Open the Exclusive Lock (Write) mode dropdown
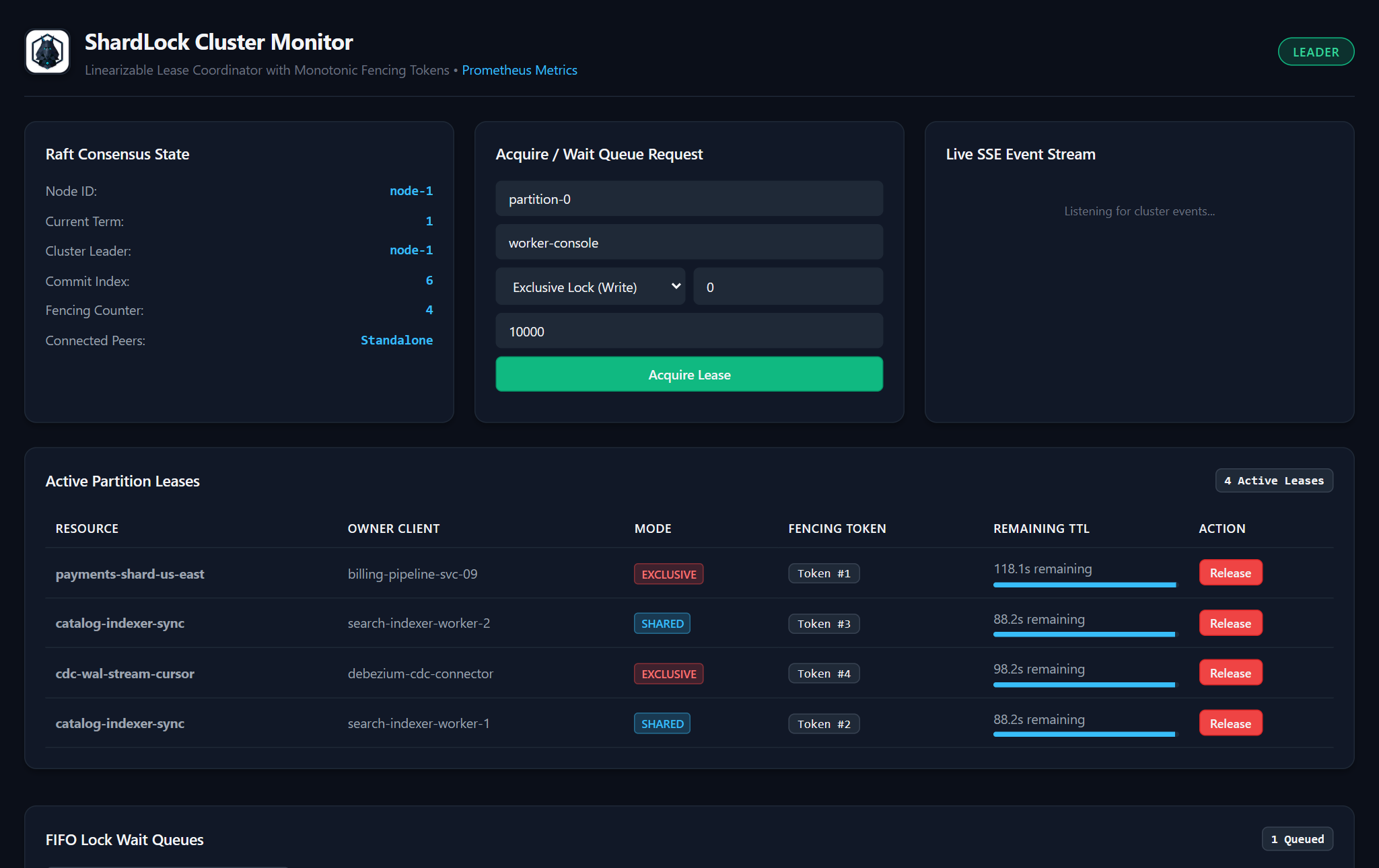This screenshot has height=868, width=1379. [590, 287]
